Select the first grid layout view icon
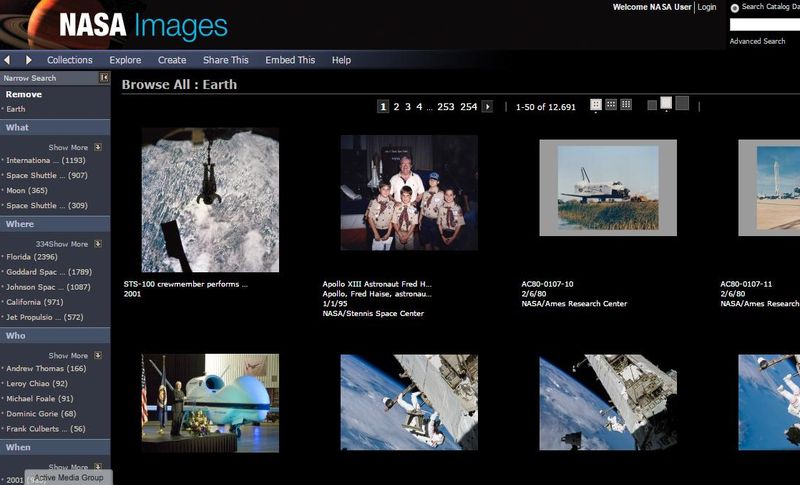This screenshot has height=485, width=800. pos(595,105)
